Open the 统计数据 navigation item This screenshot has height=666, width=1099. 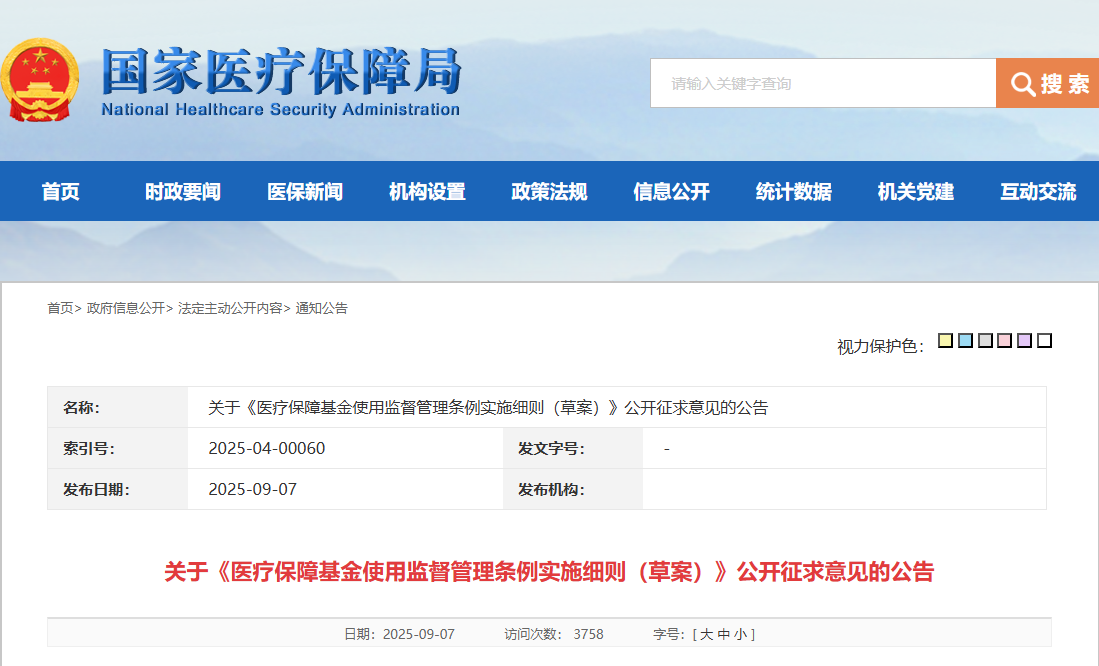(x=793, y=192)
